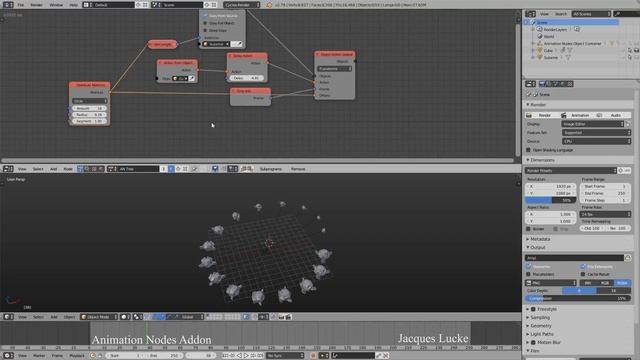Enable the Motion Blur checkbox
Image resolution: width=640 pixels, height=360 pixels.
pos(533,342)
